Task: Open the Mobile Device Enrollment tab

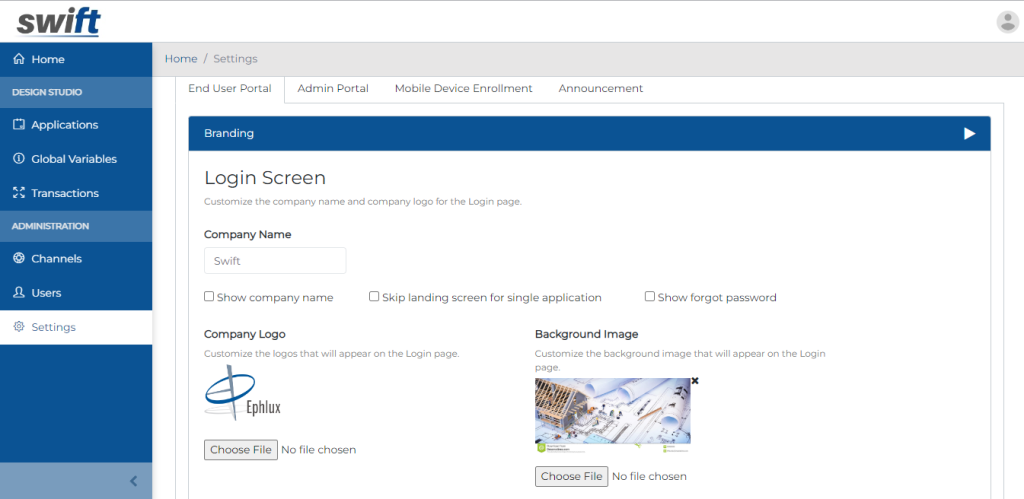Action: pos(463,88)
